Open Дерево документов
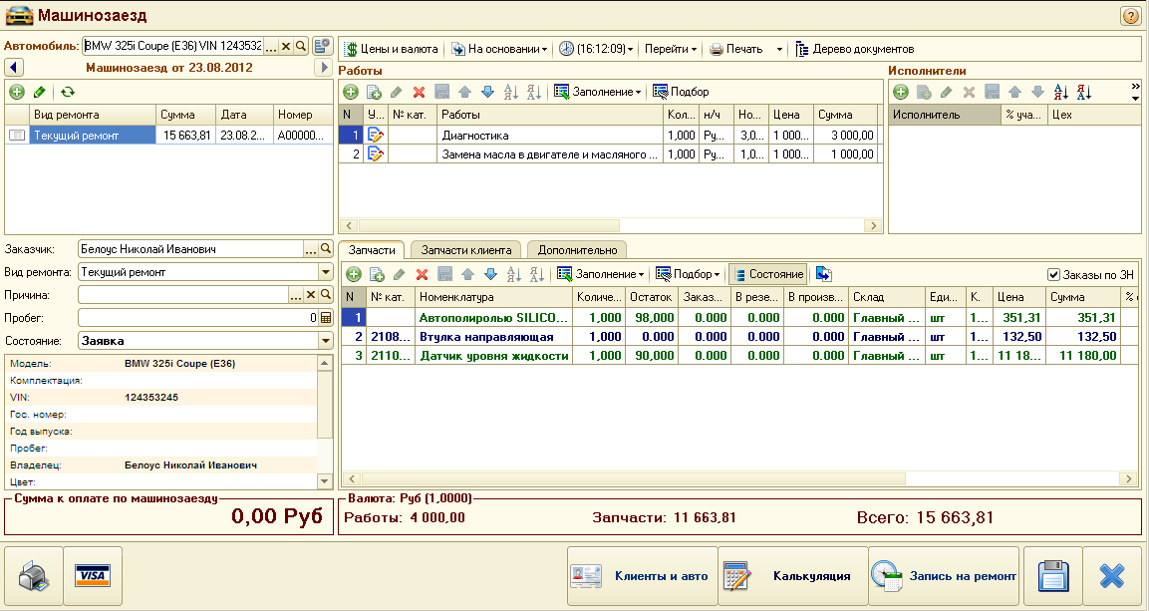 point(854,49)
